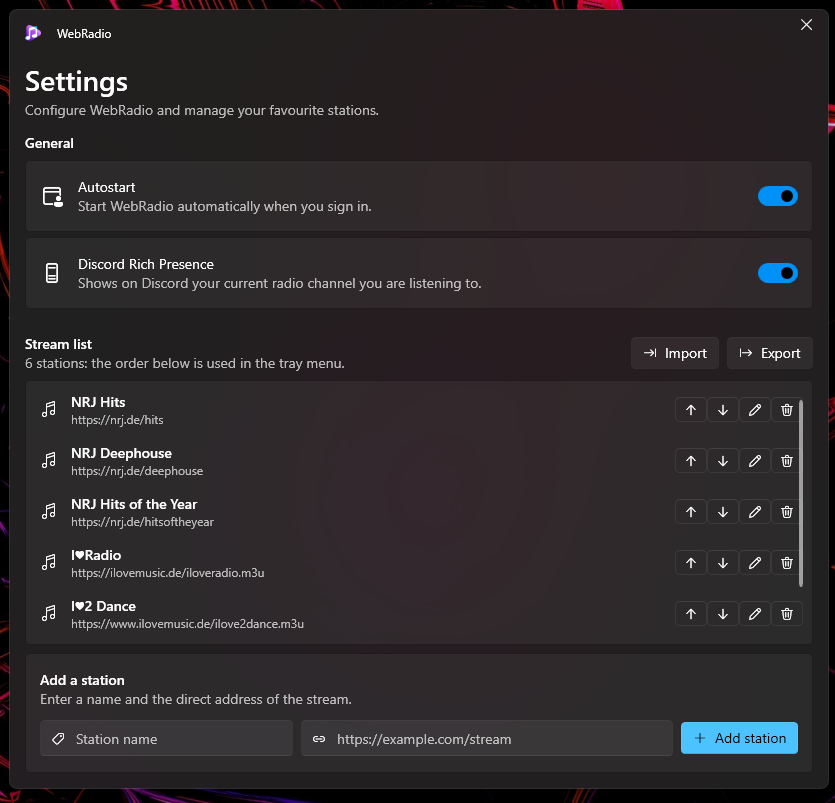The height and width of the screenshot is (803, 835).
Task: Click the Add station button
Action: [739, 738]
